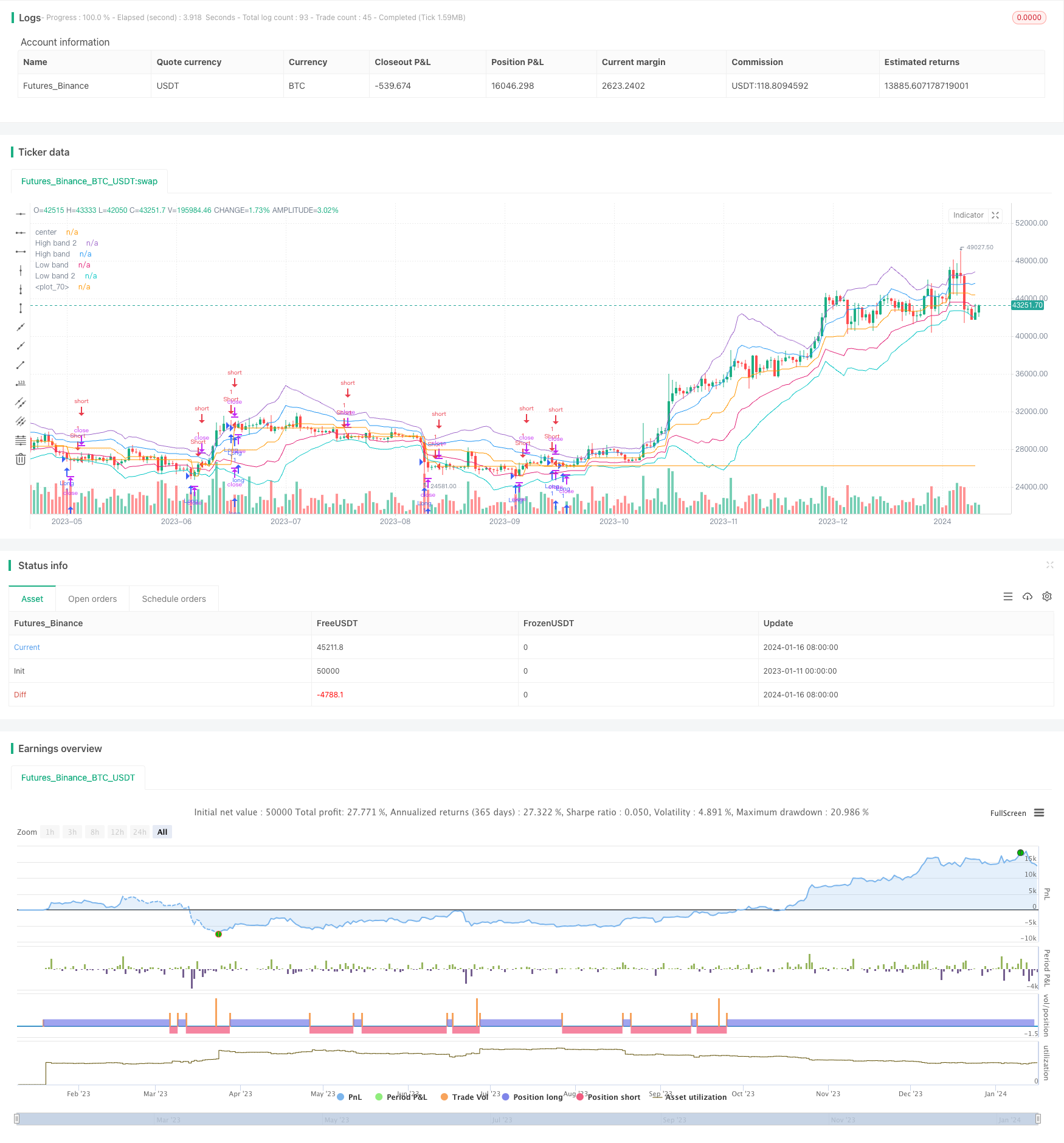Screen dimensions: 1064x1143
Task: Switch to the Asset tab
Action: point(32,599)
